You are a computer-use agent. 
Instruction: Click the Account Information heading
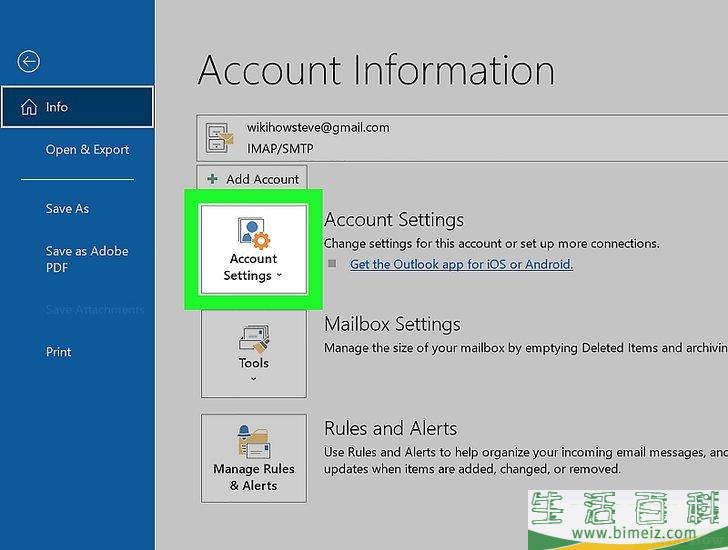click(x=377, y=70)
